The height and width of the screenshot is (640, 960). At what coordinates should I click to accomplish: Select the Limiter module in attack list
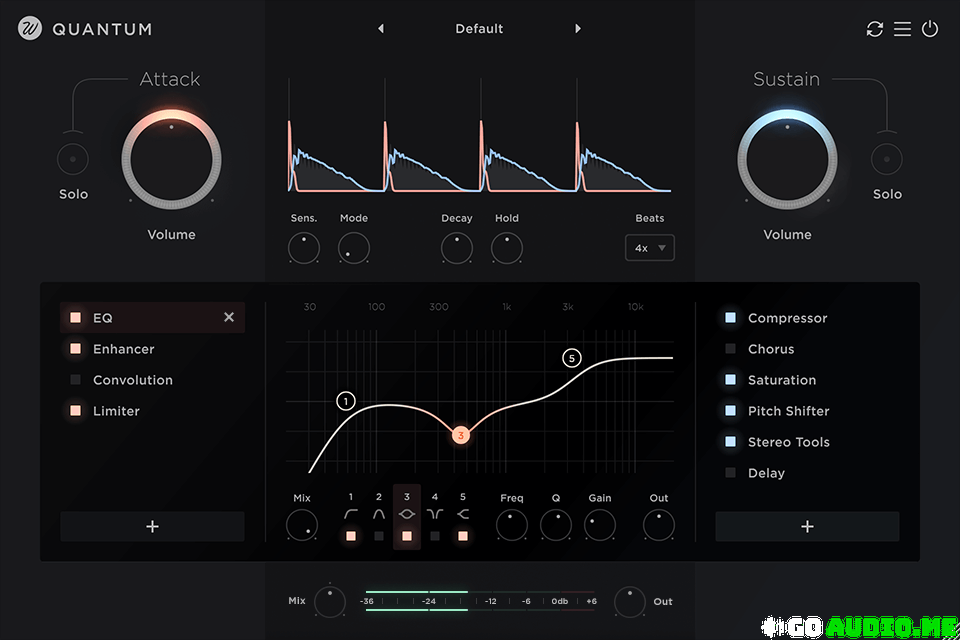[x=116, y=411]
